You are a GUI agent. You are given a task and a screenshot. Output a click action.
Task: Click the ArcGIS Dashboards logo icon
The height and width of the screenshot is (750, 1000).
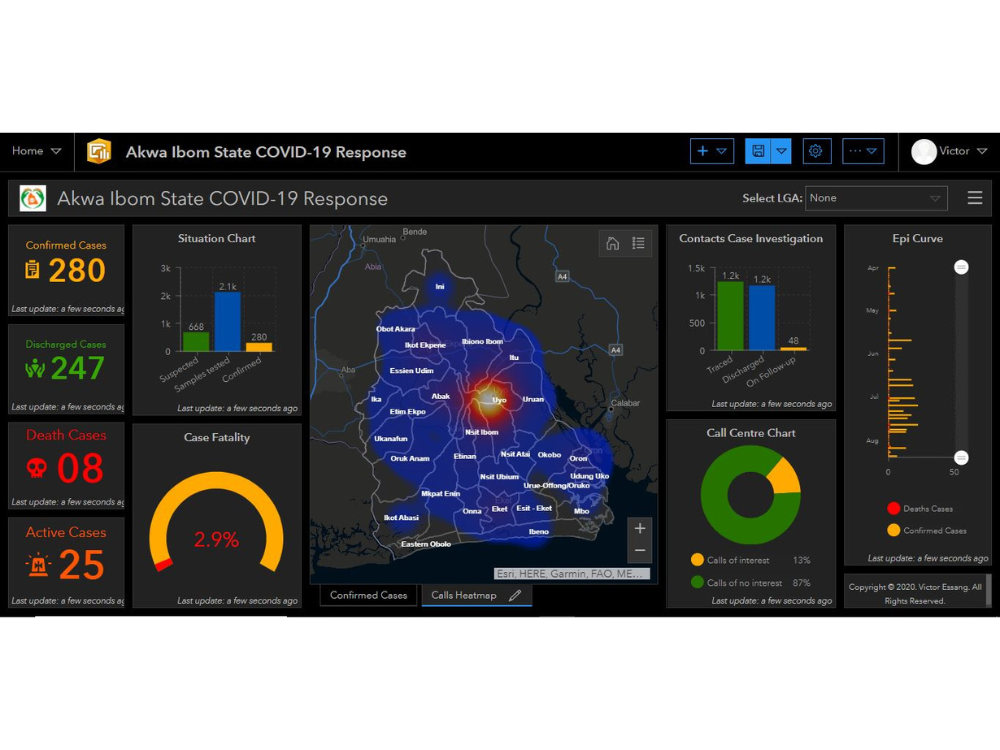point(99,152)
